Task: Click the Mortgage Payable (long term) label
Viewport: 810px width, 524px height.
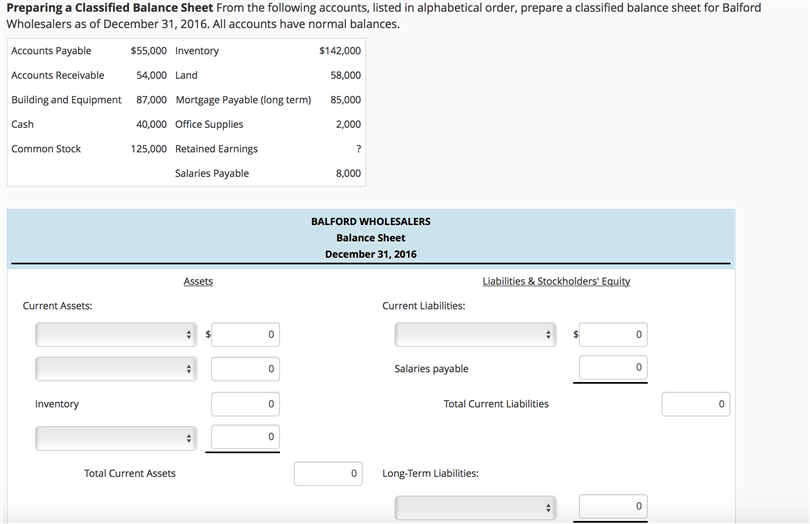Action: (243, 100)
